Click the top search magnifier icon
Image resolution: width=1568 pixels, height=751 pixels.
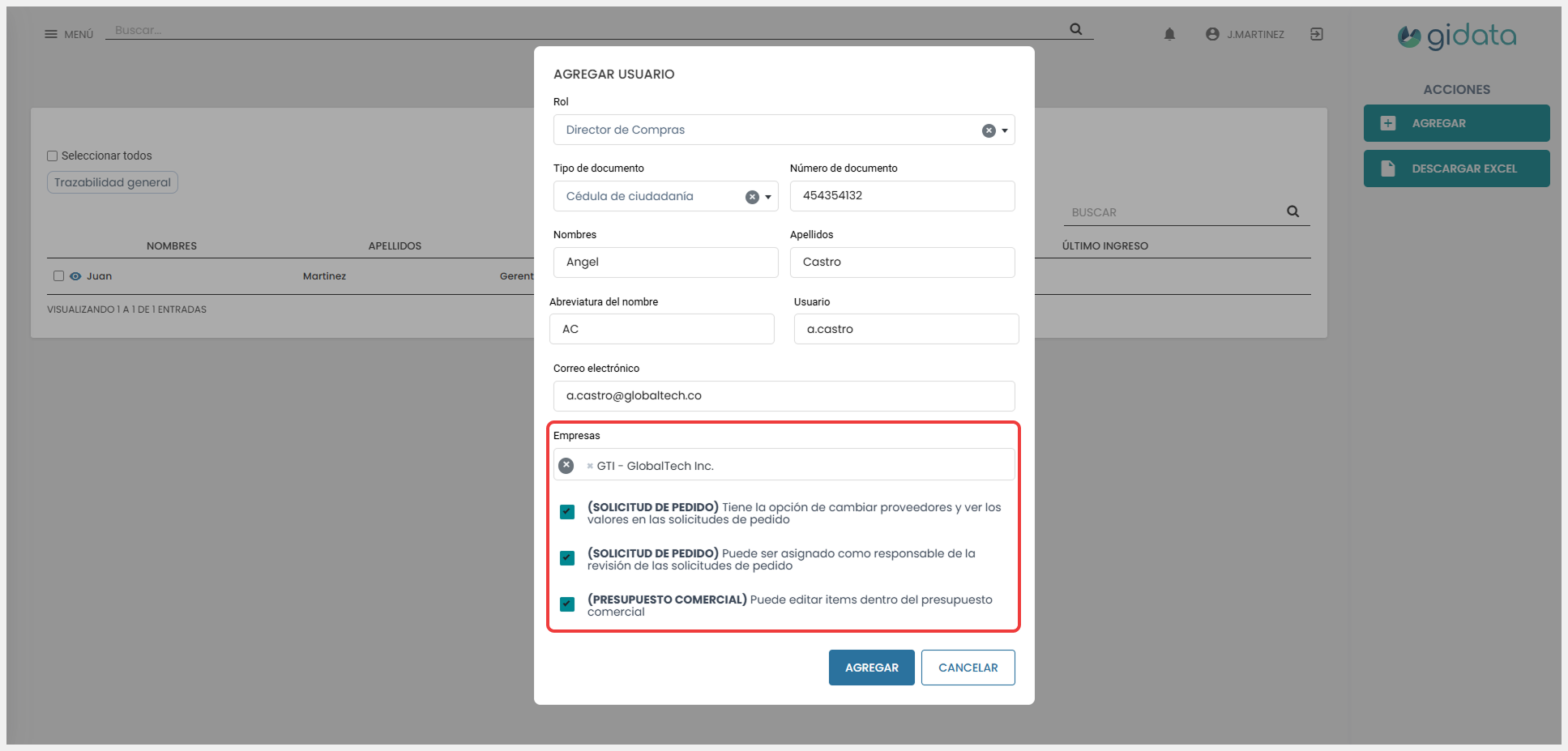point(1075,29)
